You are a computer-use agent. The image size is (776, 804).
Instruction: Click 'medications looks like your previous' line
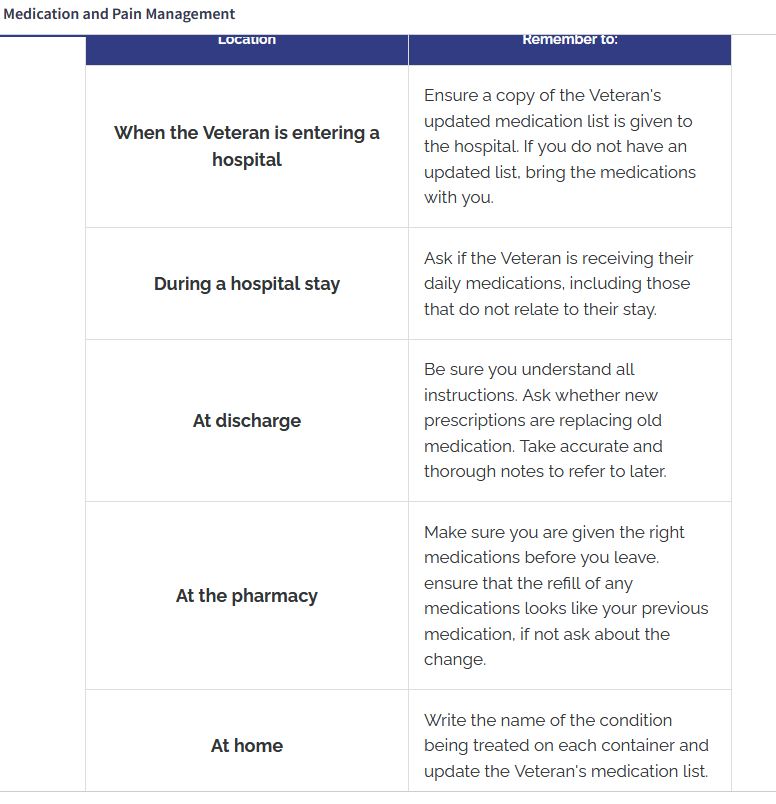point(565,608)
